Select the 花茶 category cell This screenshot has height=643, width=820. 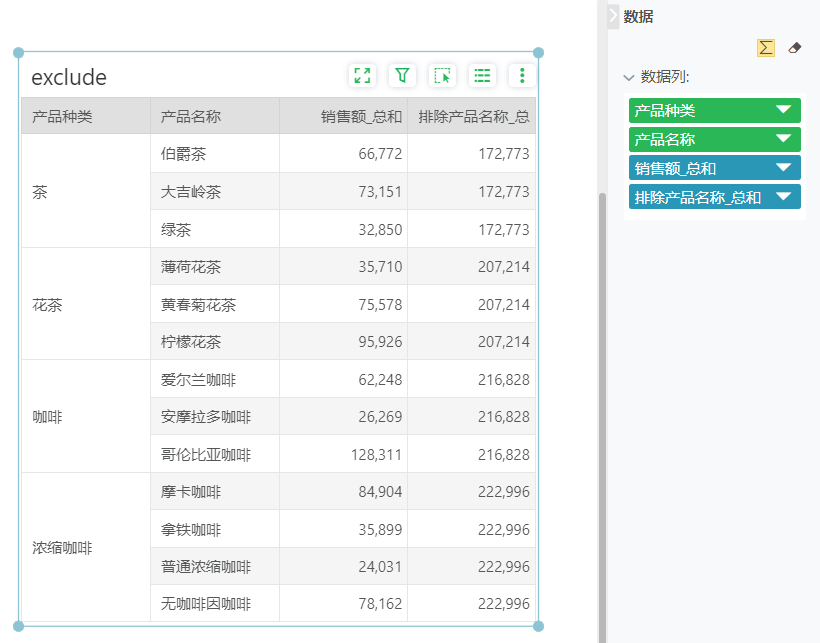pyautogui.click(x=86, y=304)
